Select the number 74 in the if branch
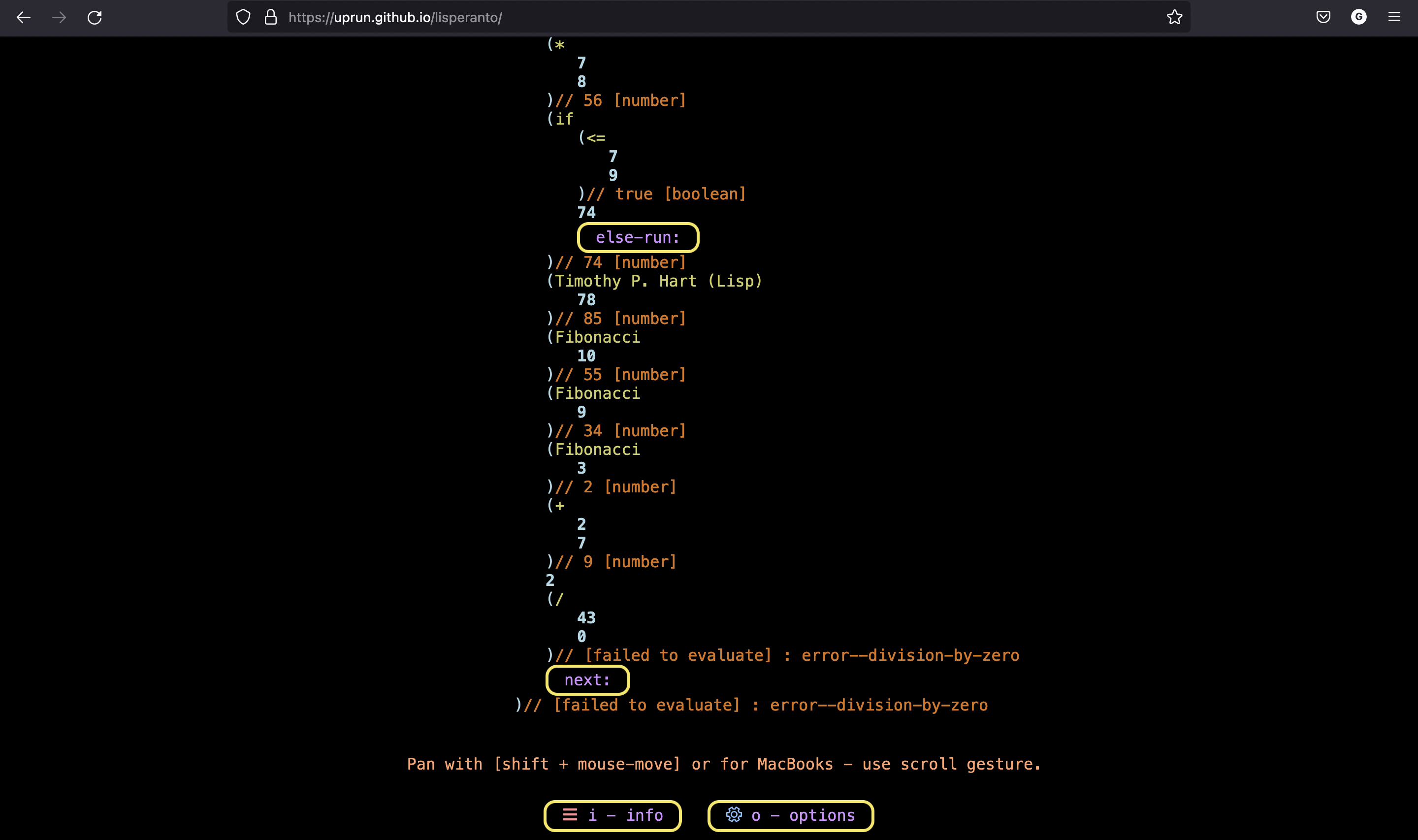Image resolution: width=1418 pixels, height=840 pixels. point(586,212)
